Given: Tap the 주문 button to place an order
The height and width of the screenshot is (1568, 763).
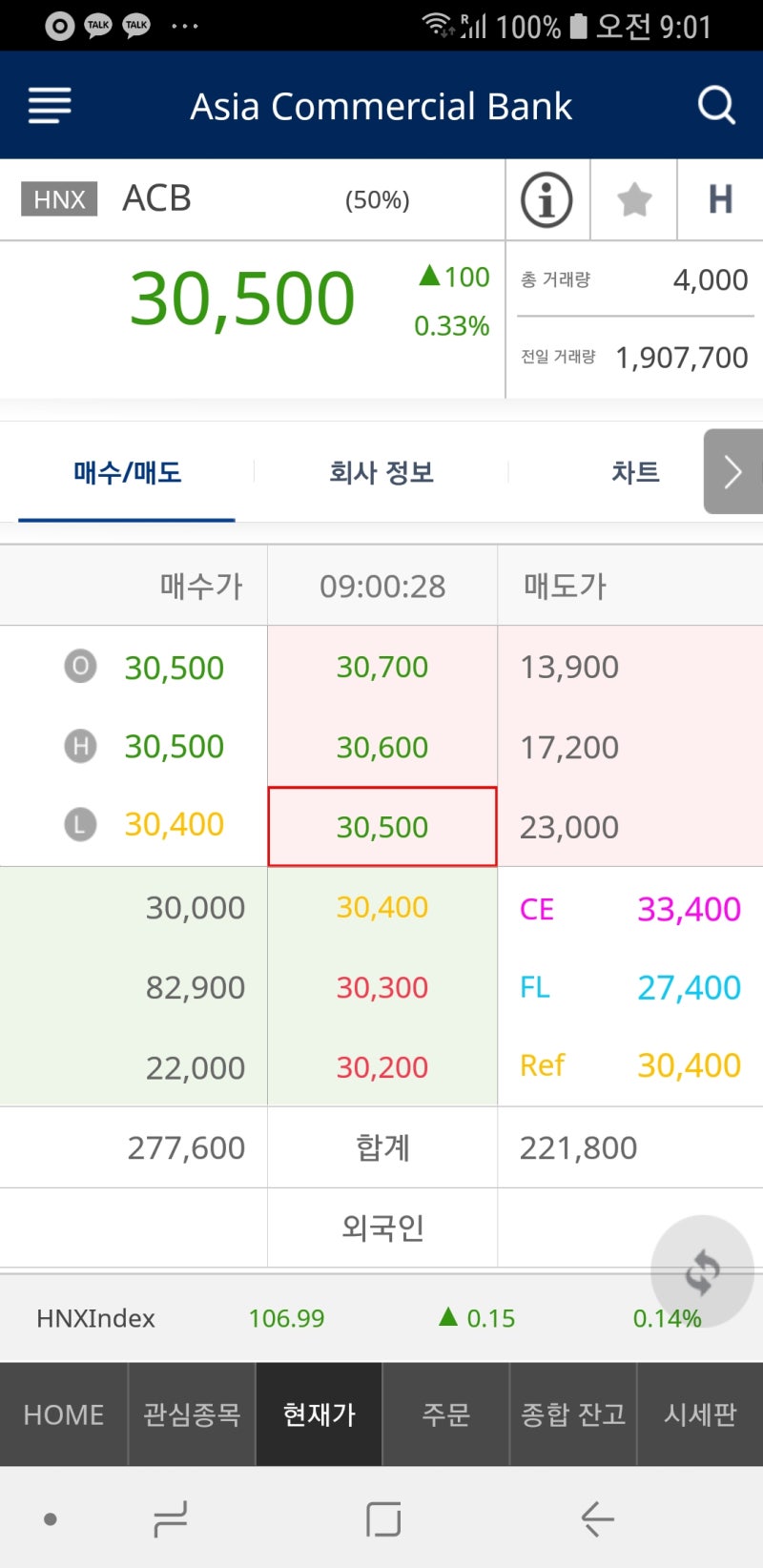Looking at the screenshot, I should coord(445,1414).
